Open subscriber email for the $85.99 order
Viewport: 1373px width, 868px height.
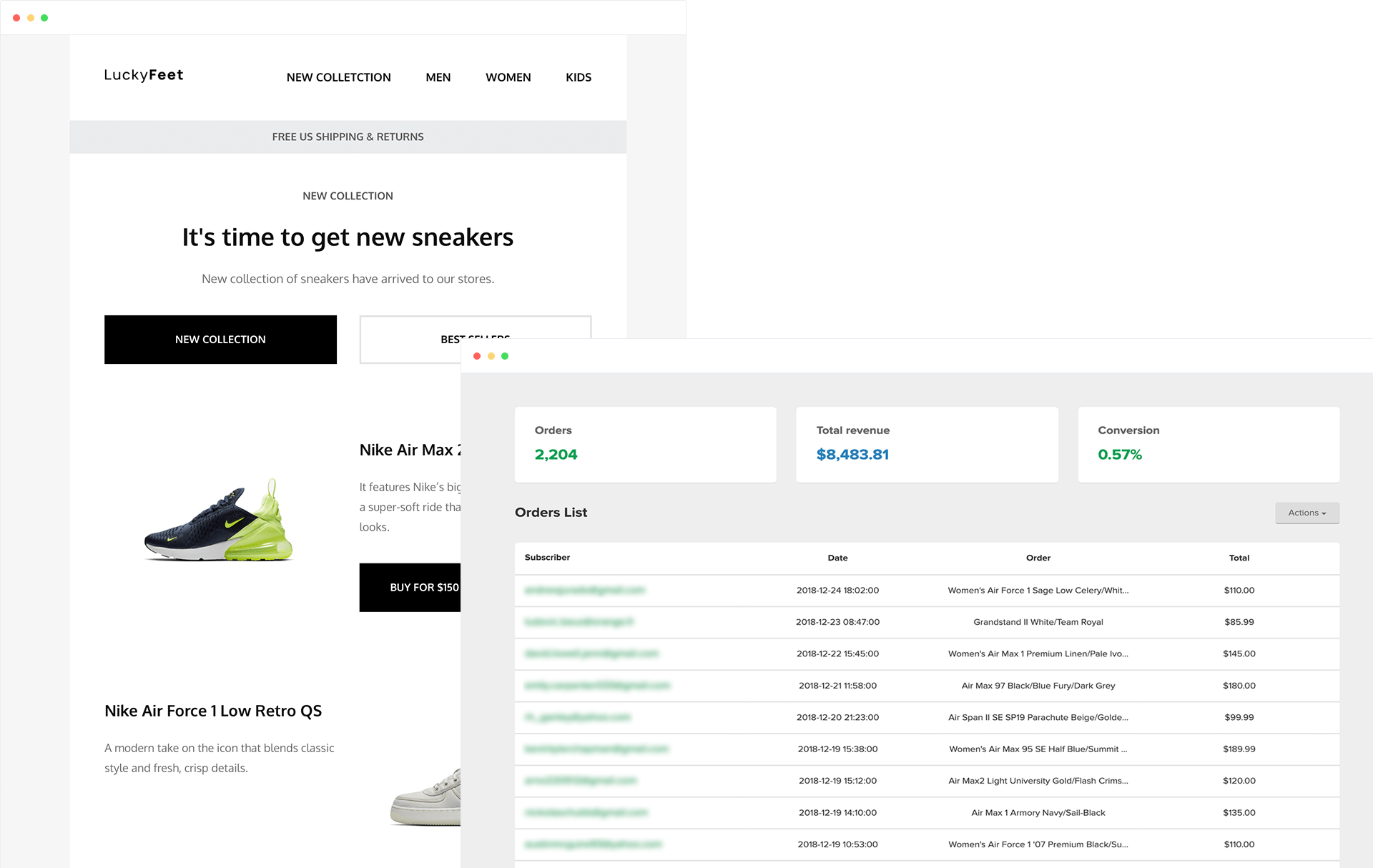click(x=579, y=622)
